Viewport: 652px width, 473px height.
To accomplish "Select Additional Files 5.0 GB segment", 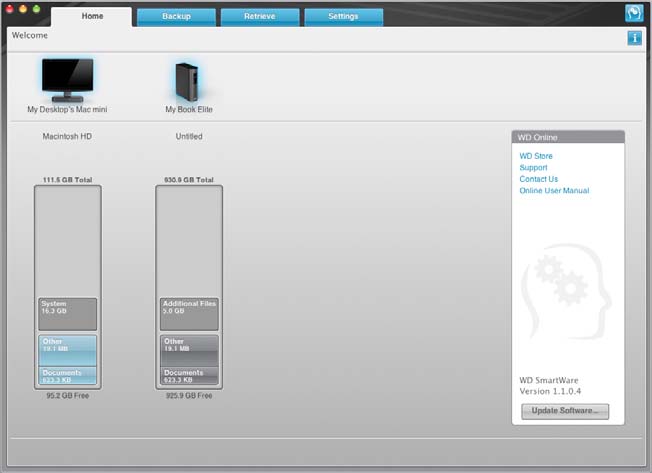I will click(189, 314).
